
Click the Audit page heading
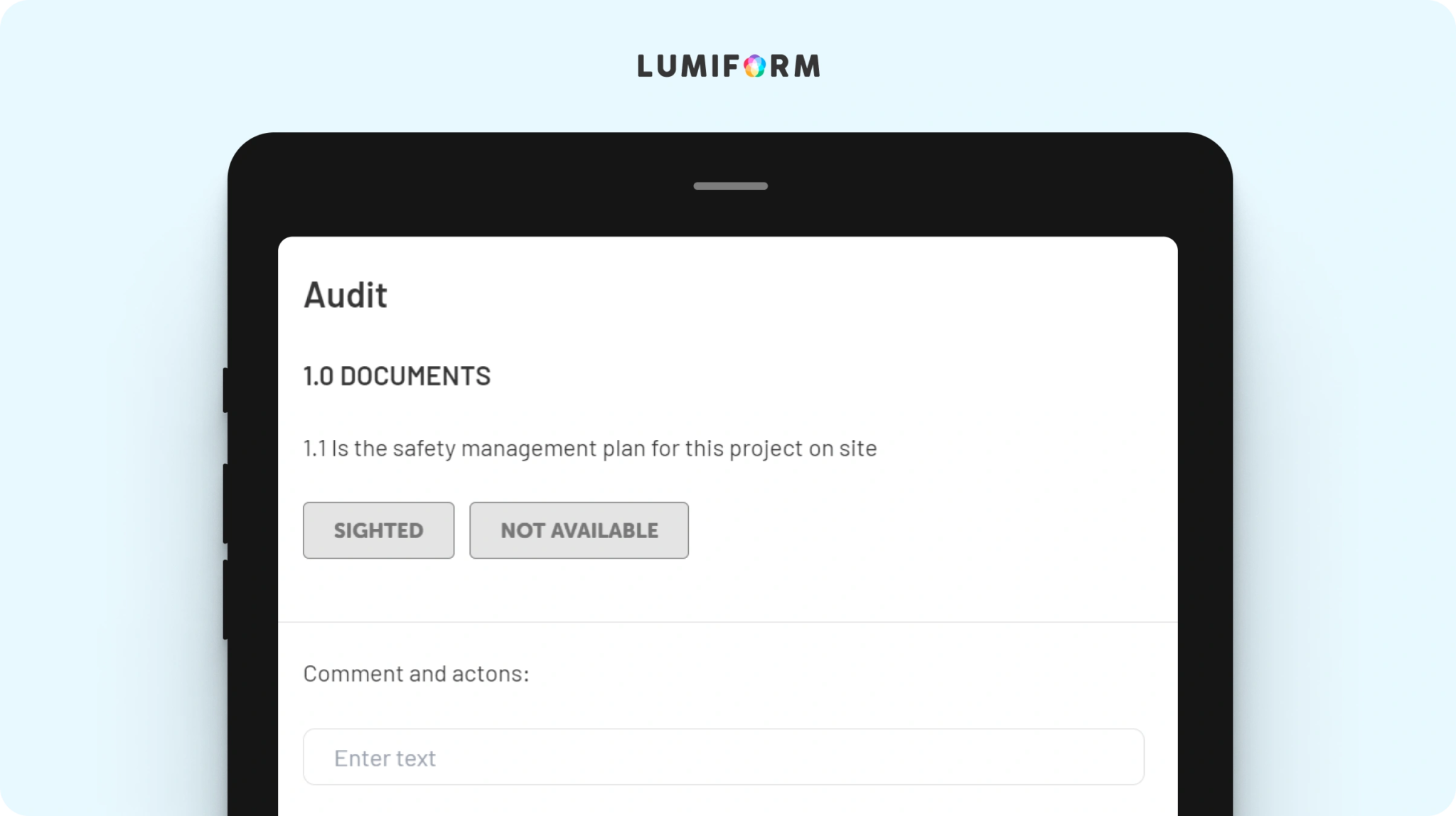[x=346, y=295]
